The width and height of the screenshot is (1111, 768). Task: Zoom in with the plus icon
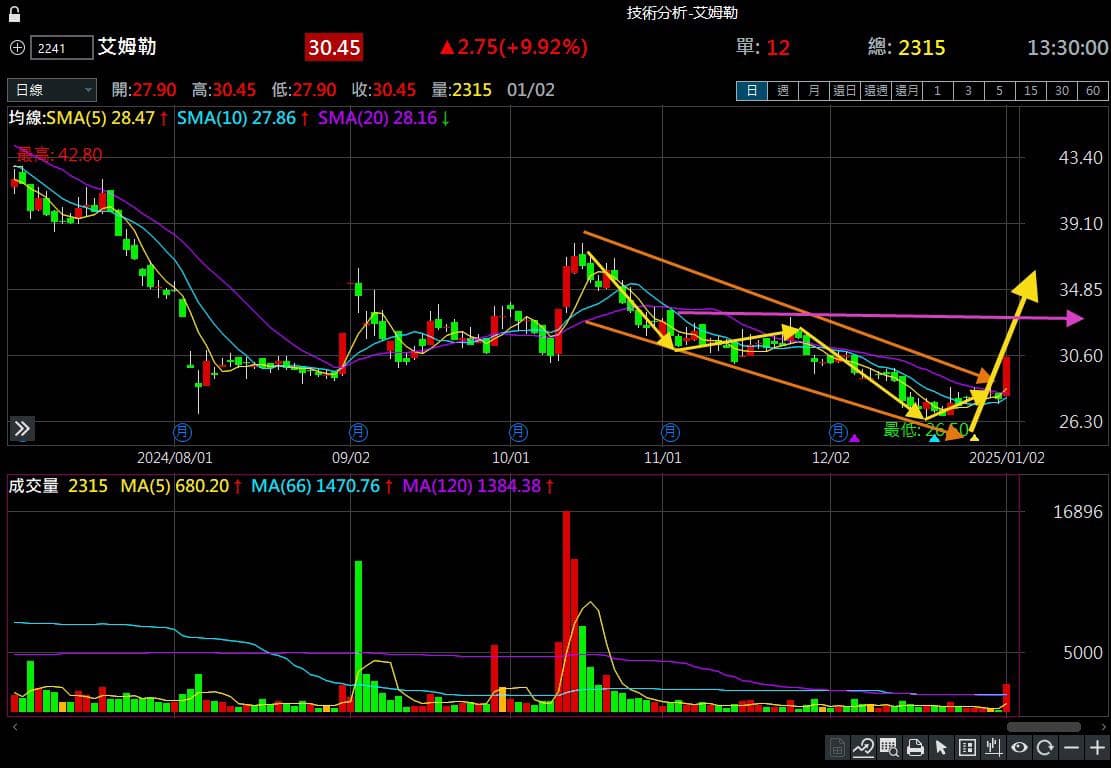pyautogui.click(x=1097, y=747)
